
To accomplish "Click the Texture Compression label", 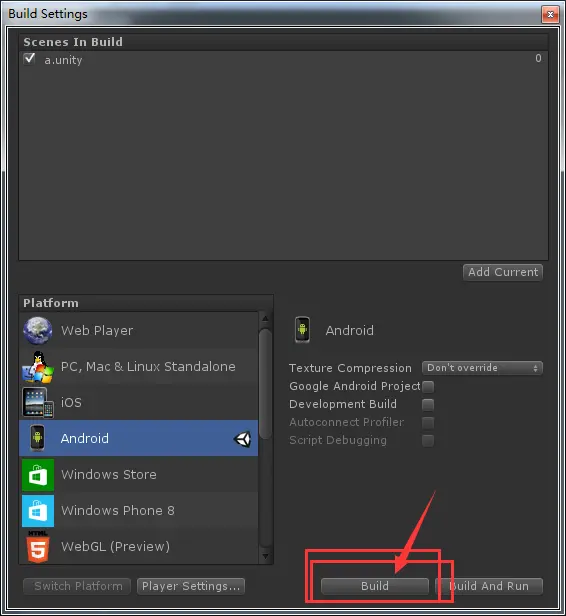I will pyautogui.click(x=350, y=368).
